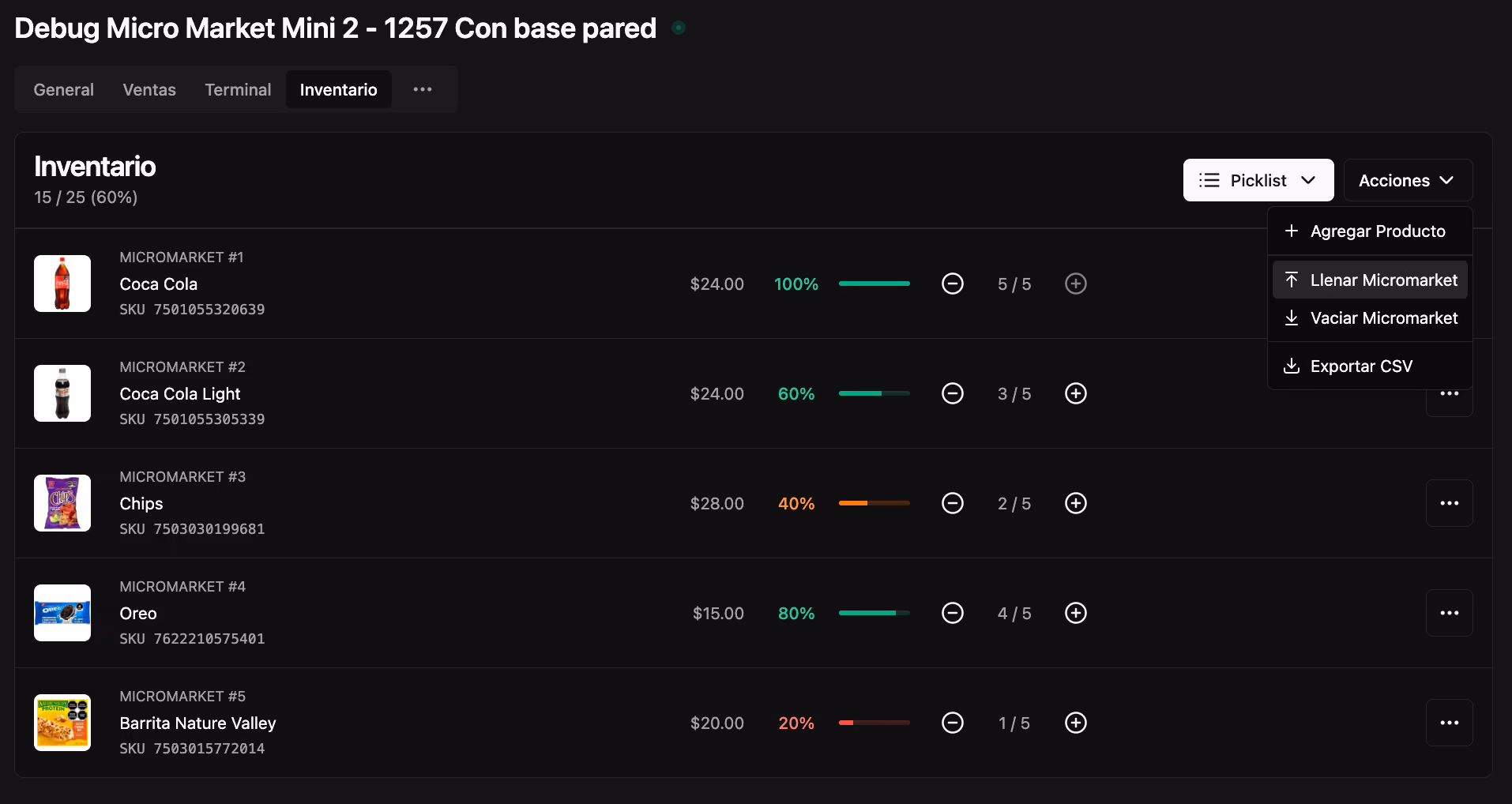
Task: Open the tab overflow ellipsis menu
Action: point(423,89)
